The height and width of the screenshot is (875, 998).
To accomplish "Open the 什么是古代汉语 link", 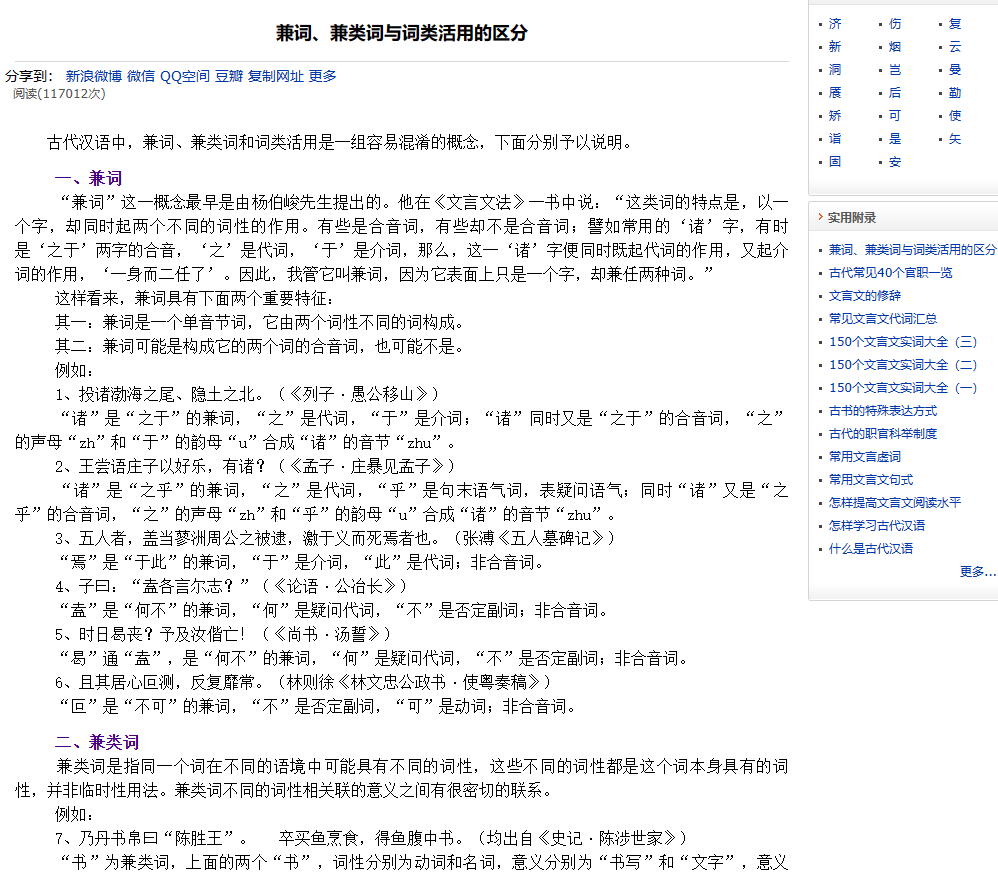I will pyautogui.click(x=871, y=549).
